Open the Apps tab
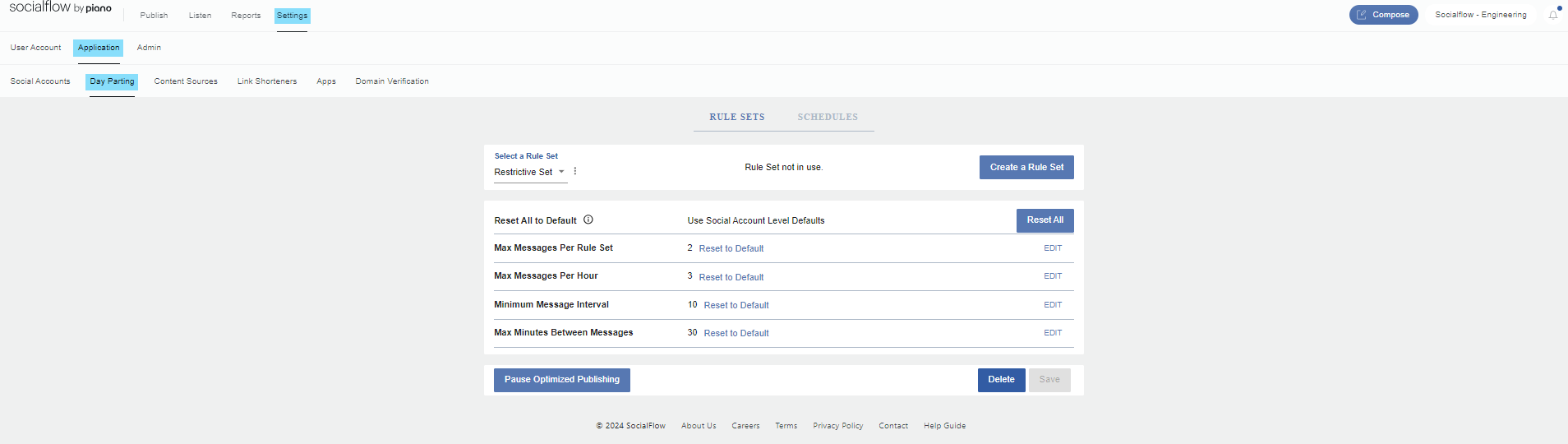Viewport: 1568px width, 444px height. (x=326, y=81)
